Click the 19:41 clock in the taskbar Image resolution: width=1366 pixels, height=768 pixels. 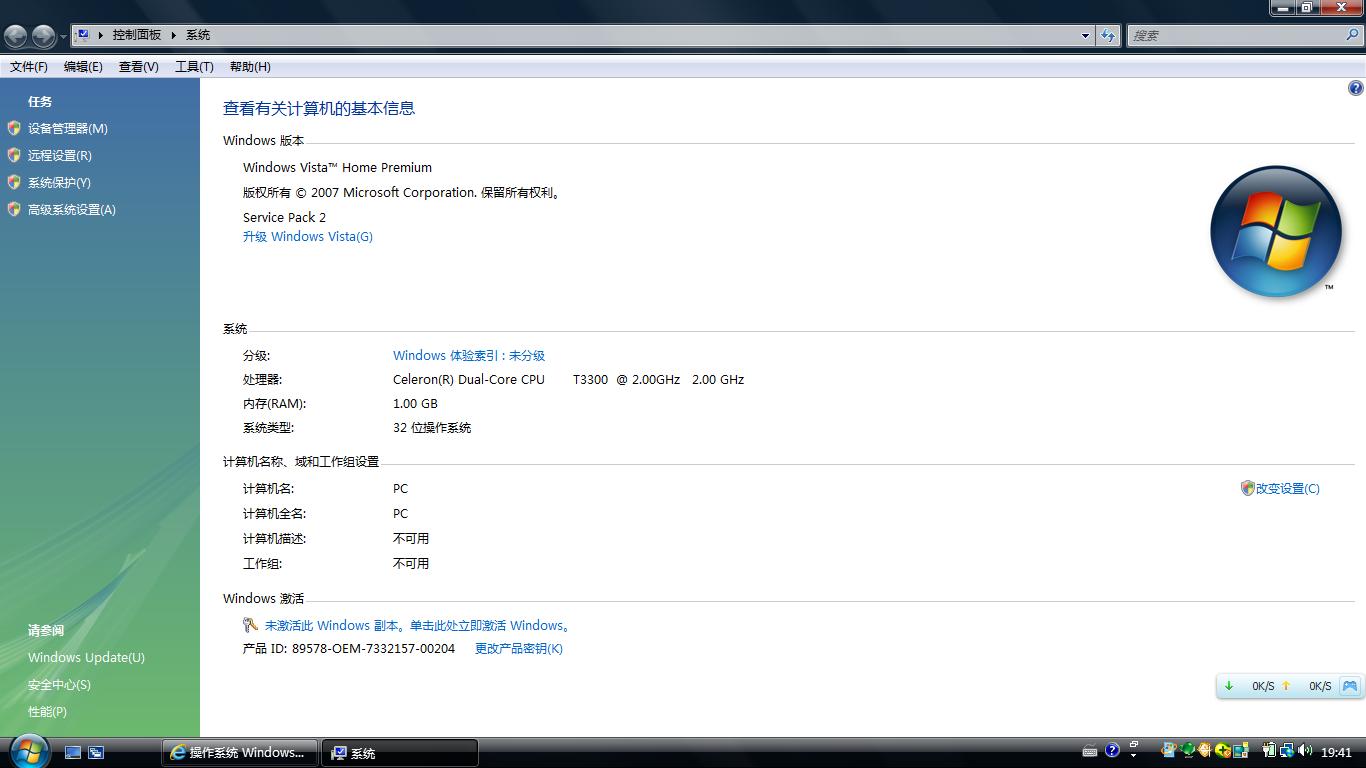[x=1336, y=752]
